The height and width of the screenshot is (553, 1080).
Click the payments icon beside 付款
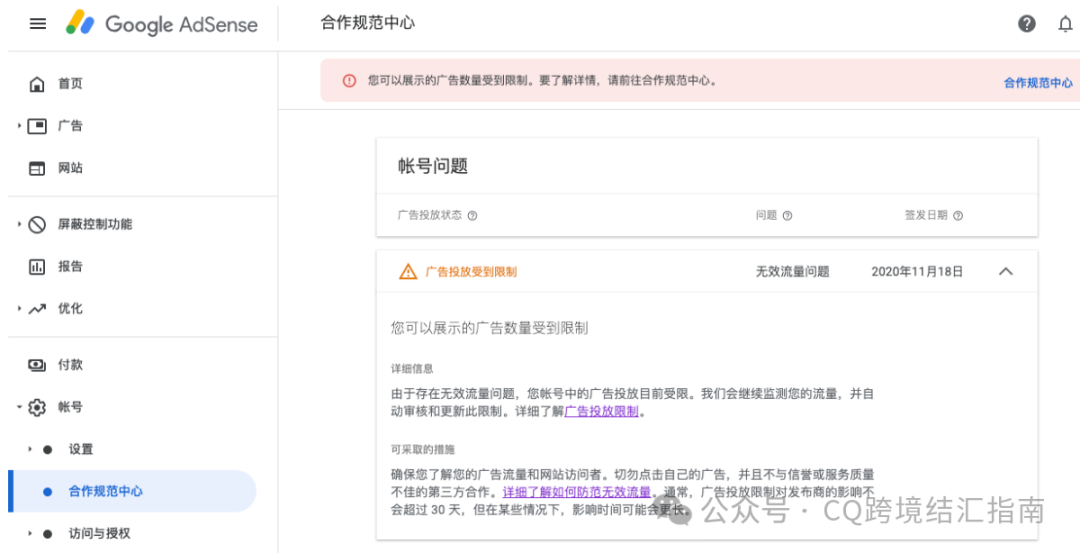pyautogui.click(x=37, y=365)
